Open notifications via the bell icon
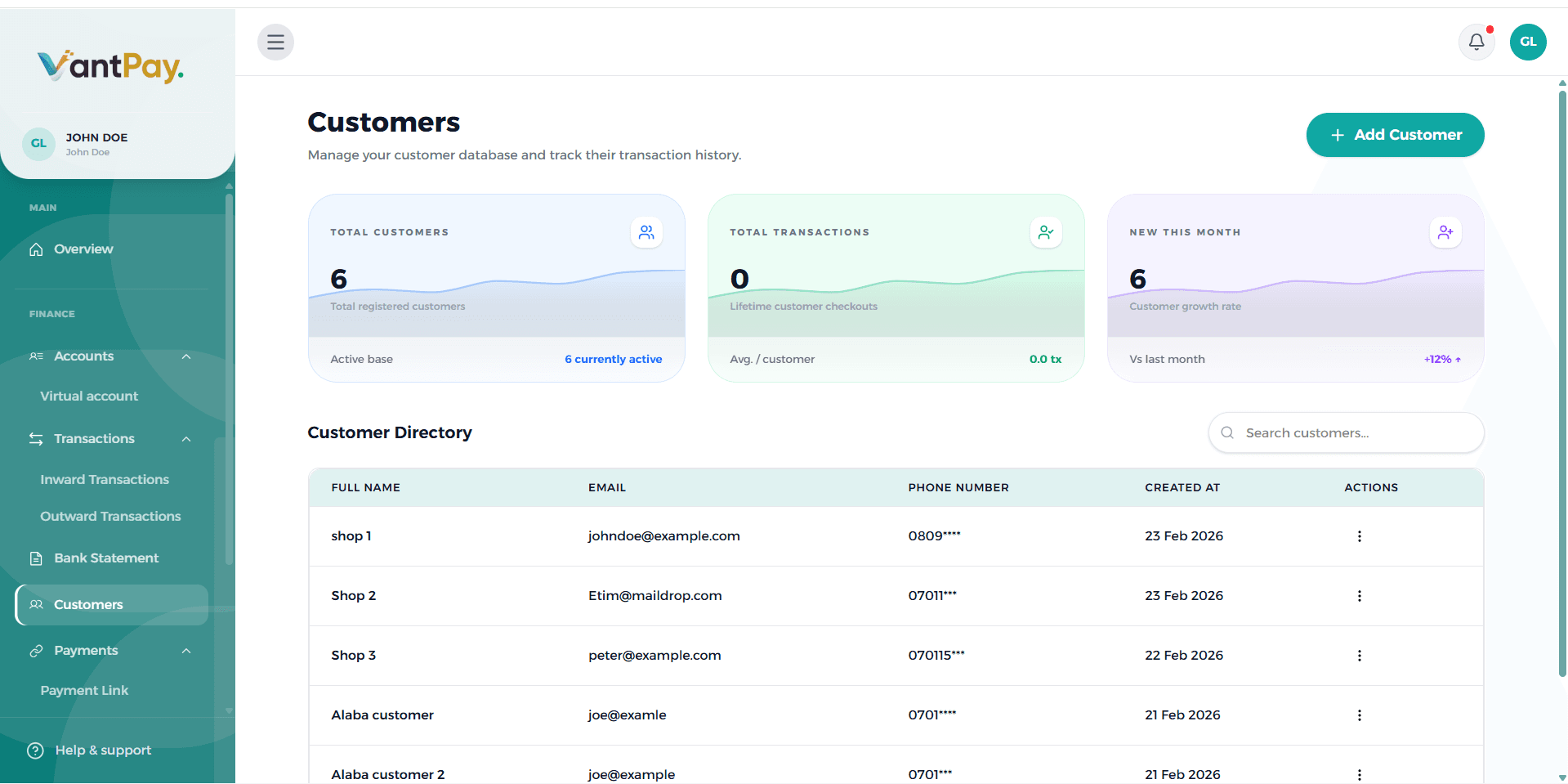 1476,42
